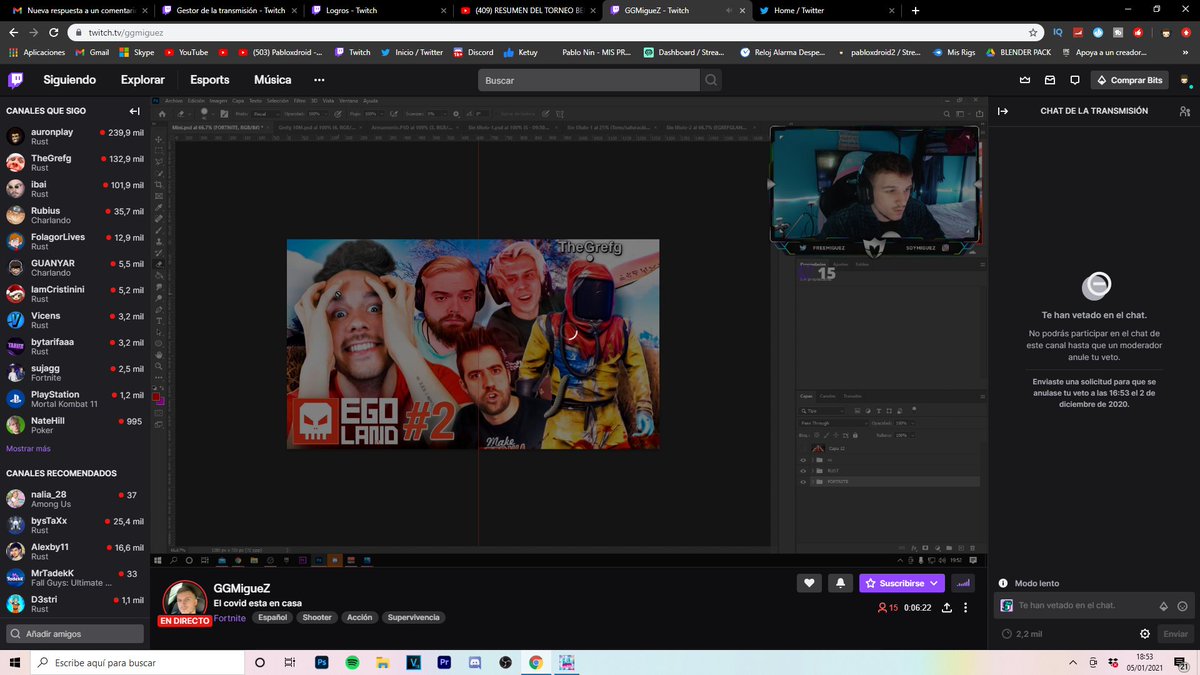Open the Música nav item
Image resolution: width=1200 pixels, height=675 pixels.
273,80
